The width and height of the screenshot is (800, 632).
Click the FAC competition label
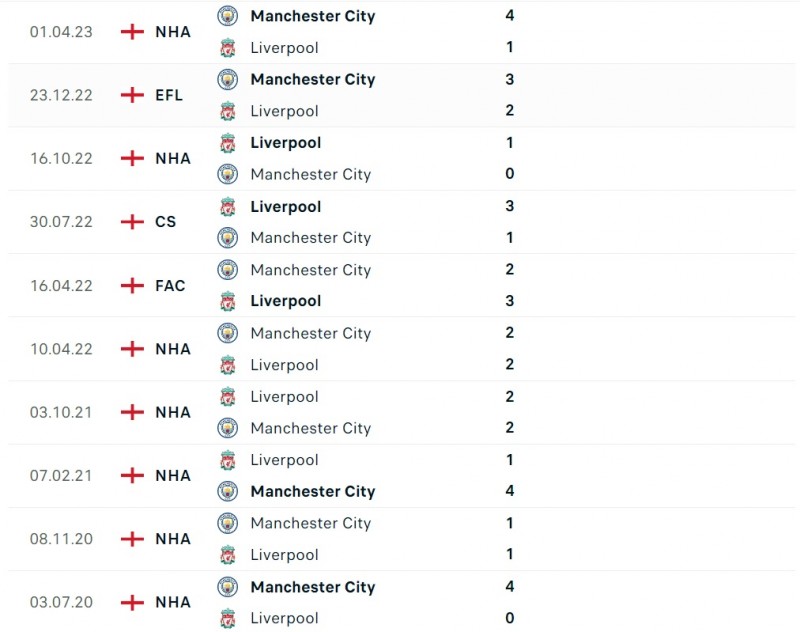click(x=170, y=285)
